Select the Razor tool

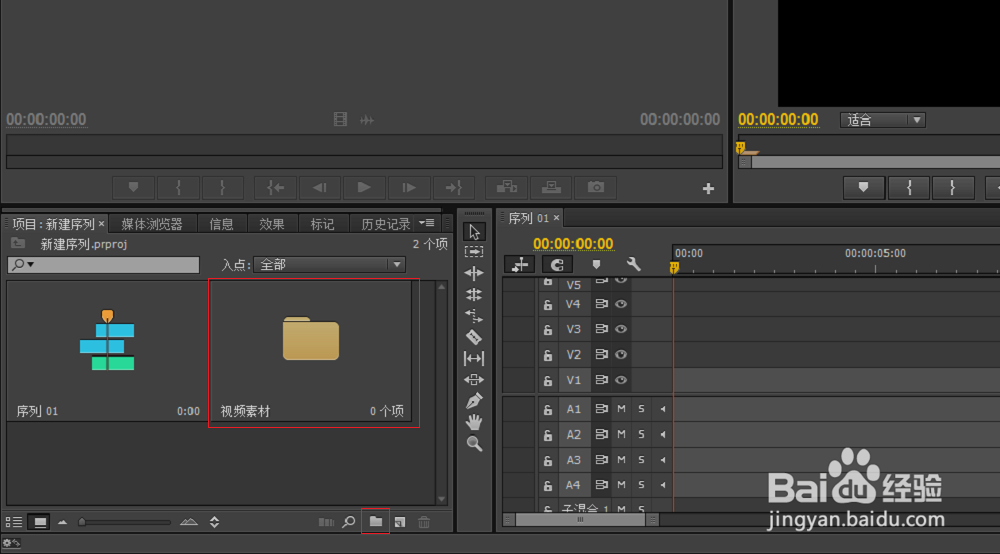(x=474, y=337)
